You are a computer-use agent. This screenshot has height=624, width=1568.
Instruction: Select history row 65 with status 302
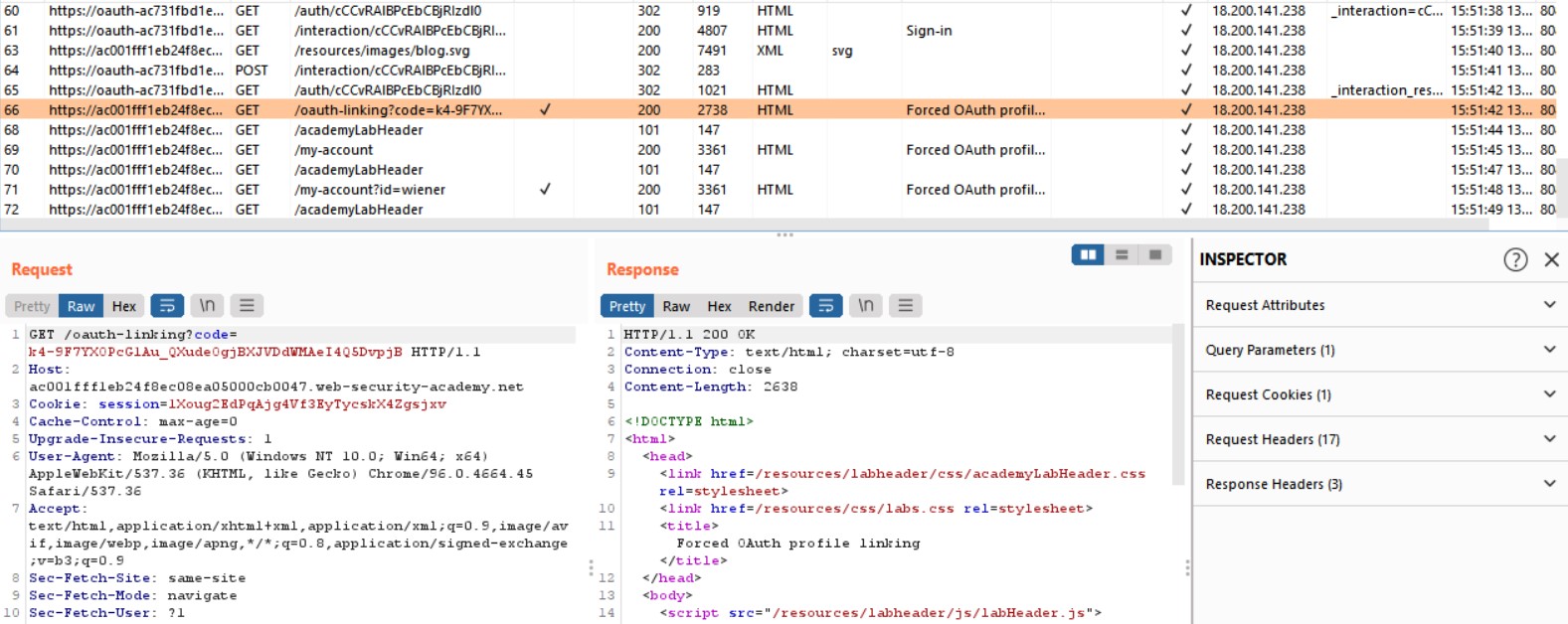779,90
